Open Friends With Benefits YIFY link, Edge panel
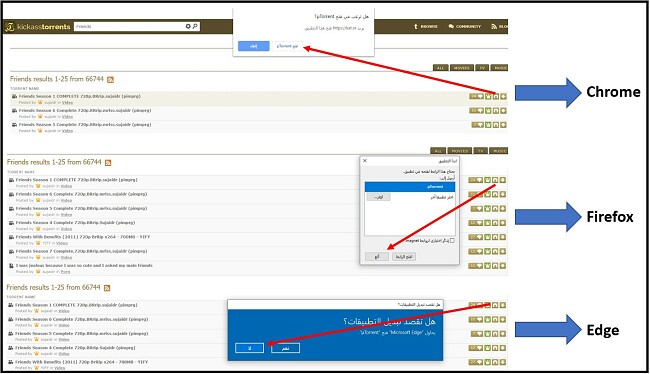This screenshot has width=650, height=374. pos(82,362)
